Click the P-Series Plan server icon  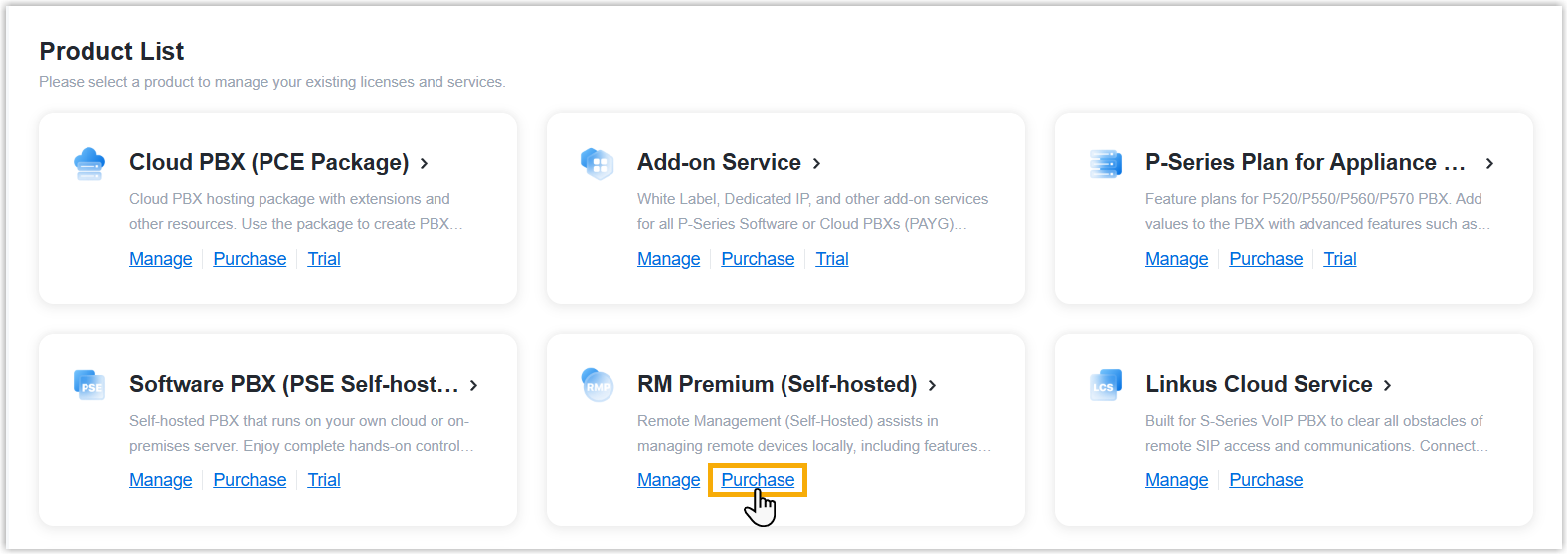pos(1105,164)
